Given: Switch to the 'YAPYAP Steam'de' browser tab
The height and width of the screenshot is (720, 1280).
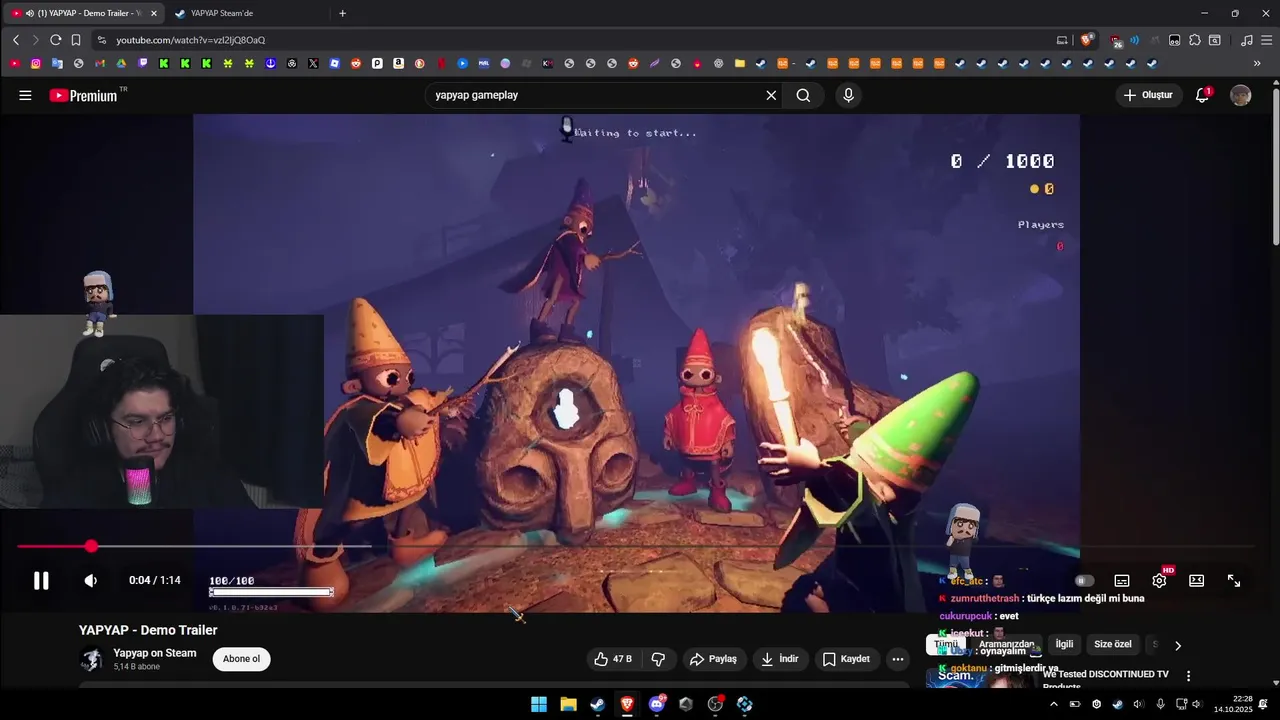Looking at the screenshot, I should pyautogui.click(x=222, y=13).
